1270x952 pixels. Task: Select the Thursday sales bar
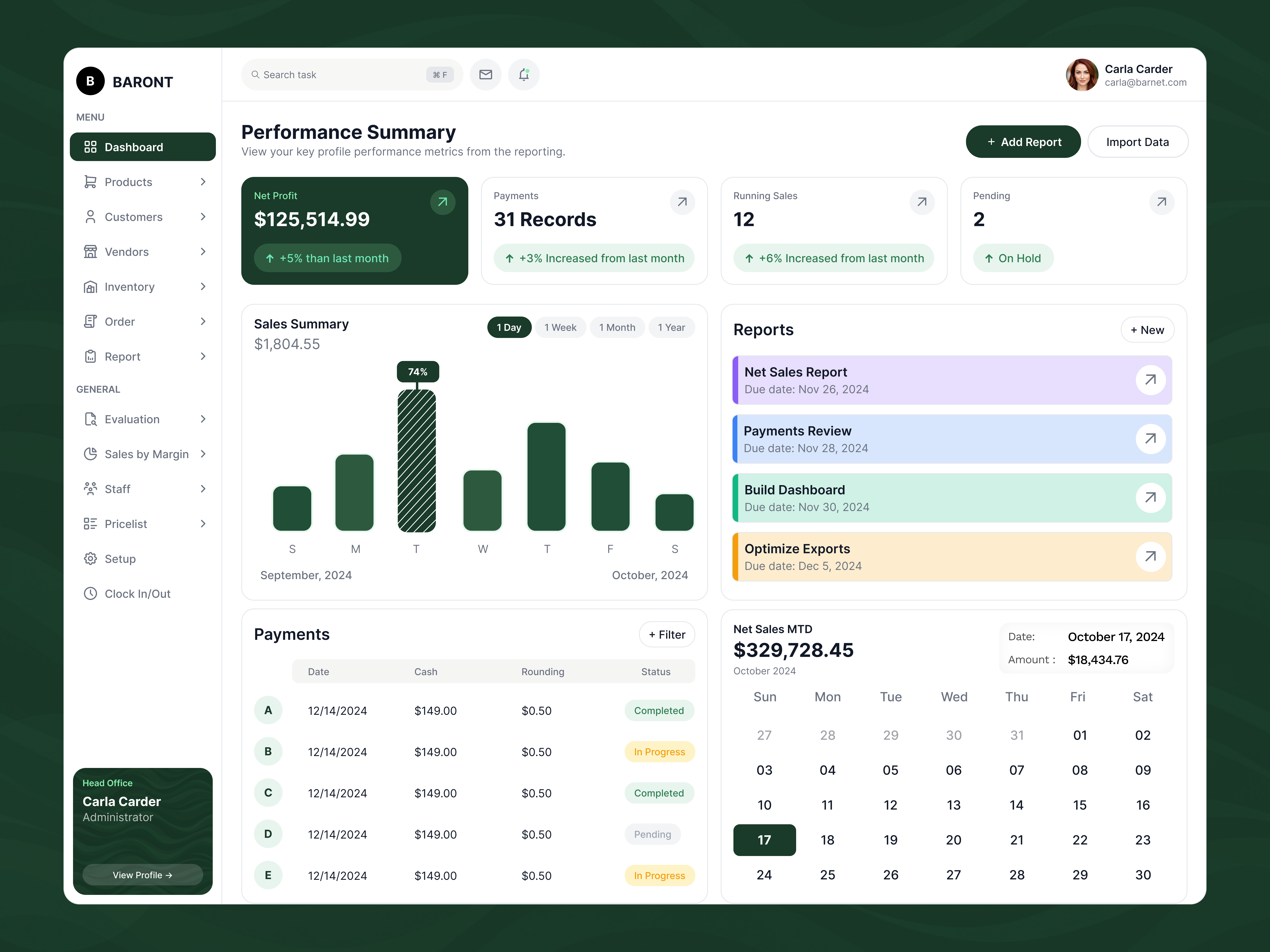click(546, 477)
